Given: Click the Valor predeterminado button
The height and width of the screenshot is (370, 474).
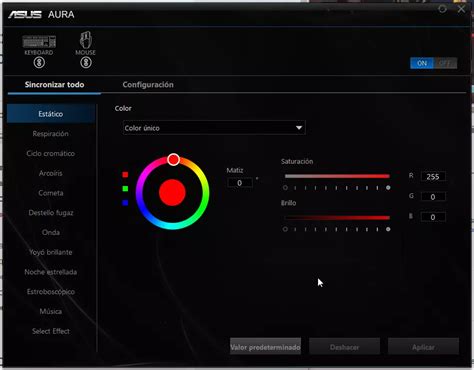Looking at the screenshot, I should click(x=265, y=347).
